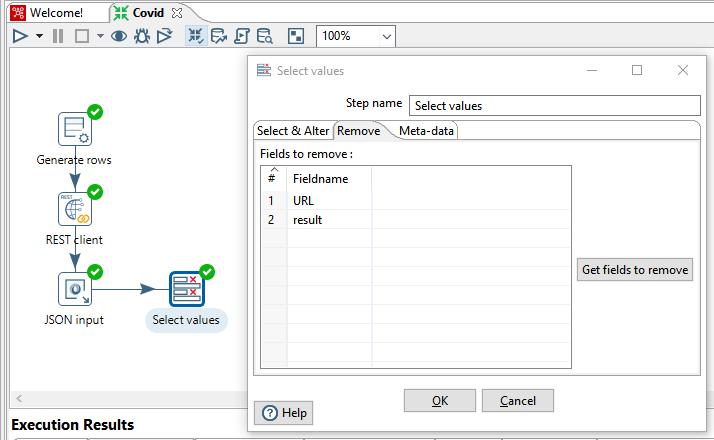Click the pause transformation icon
The image size is (714, 440).
coord(57,36)
